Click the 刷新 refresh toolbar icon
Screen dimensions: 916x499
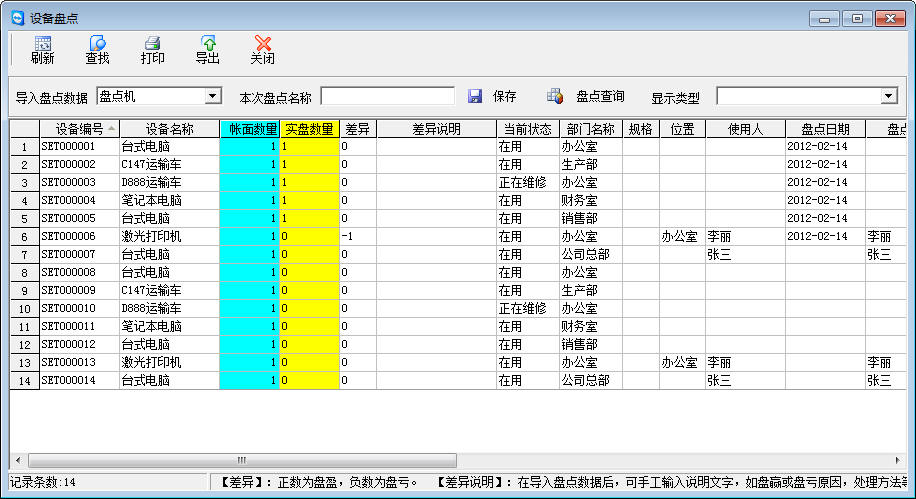coord(42,44)
